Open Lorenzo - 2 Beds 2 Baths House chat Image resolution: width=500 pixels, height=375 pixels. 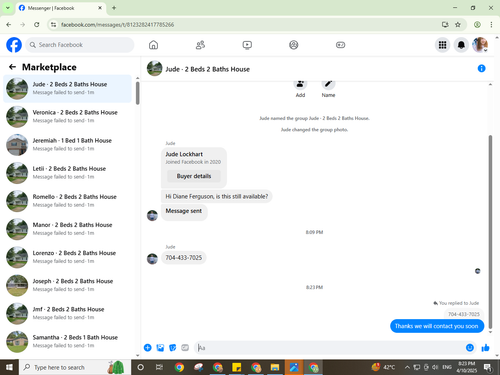(x=67, y=257)
